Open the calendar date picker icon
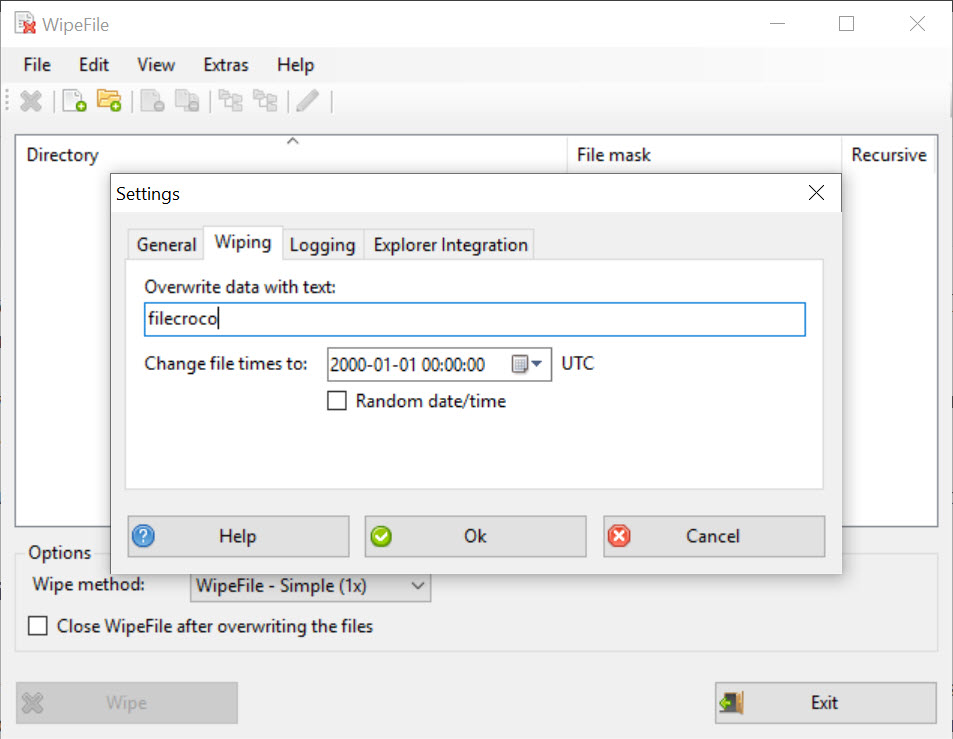Viewport: 953px width, 739px height. pyautogui.click(x=520, y=364)
